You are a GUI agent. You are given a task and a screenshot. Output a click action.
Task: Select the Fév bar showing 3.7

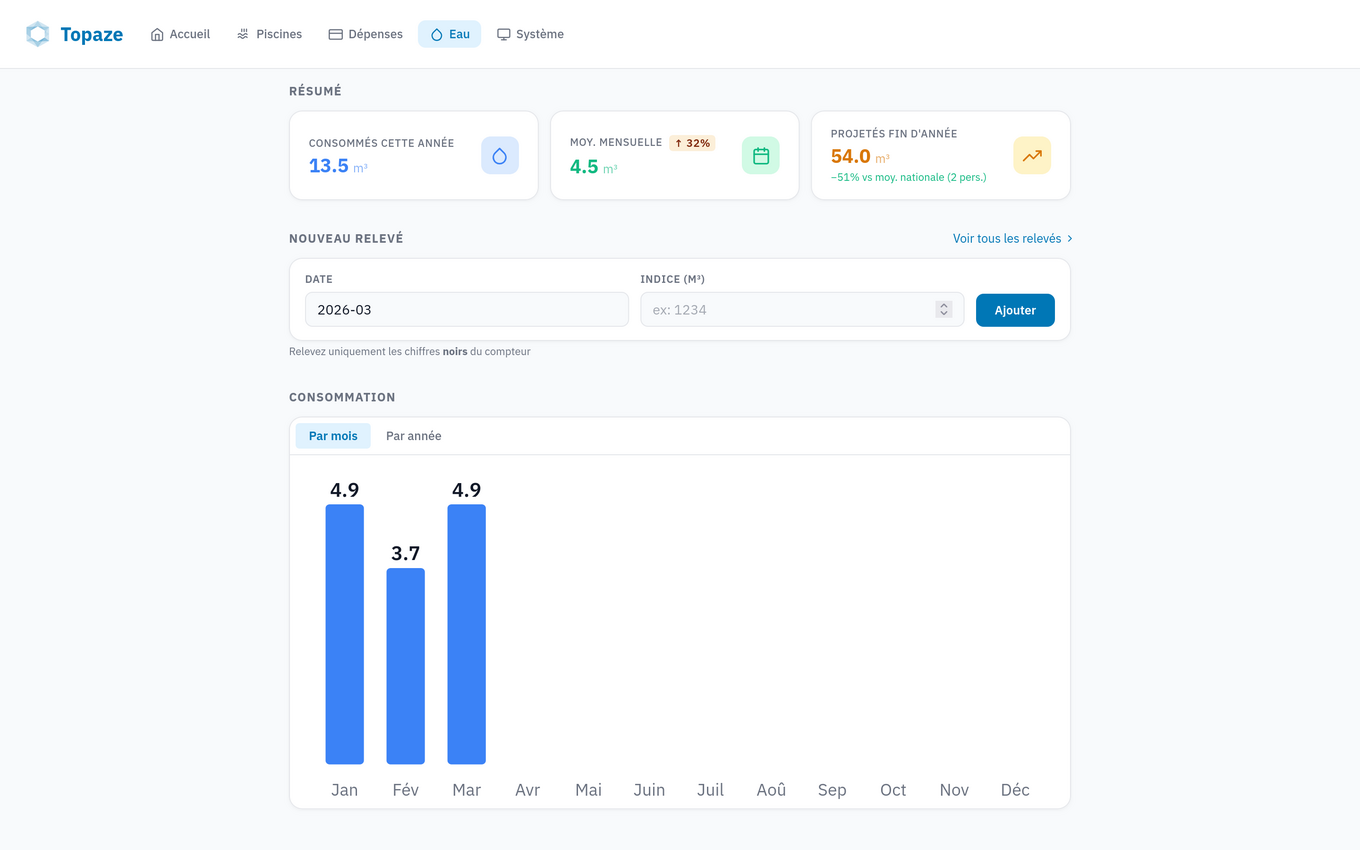tap(405, 666)
